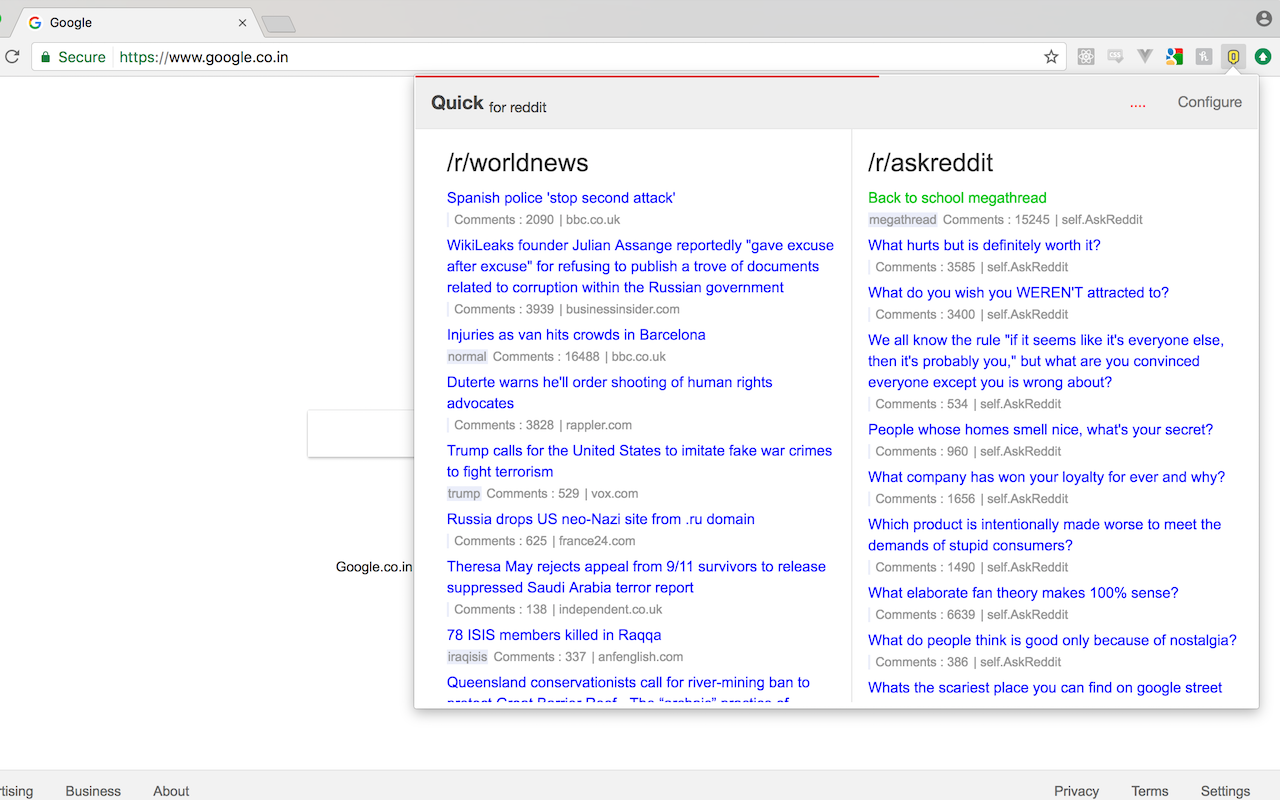Open a new tab with the blank tab button

point(278,23)
